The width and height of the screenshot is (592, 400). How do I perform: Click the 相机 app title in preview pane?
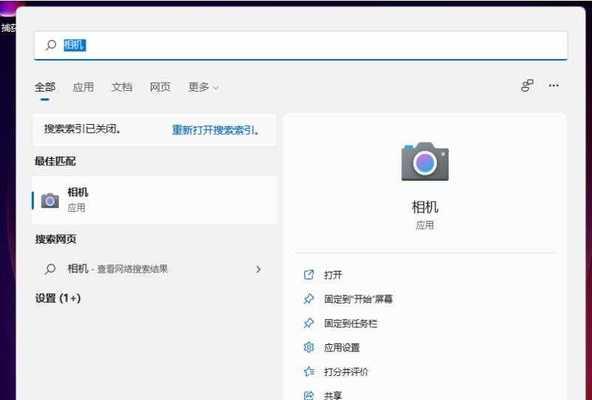click(x=425, y=207)
